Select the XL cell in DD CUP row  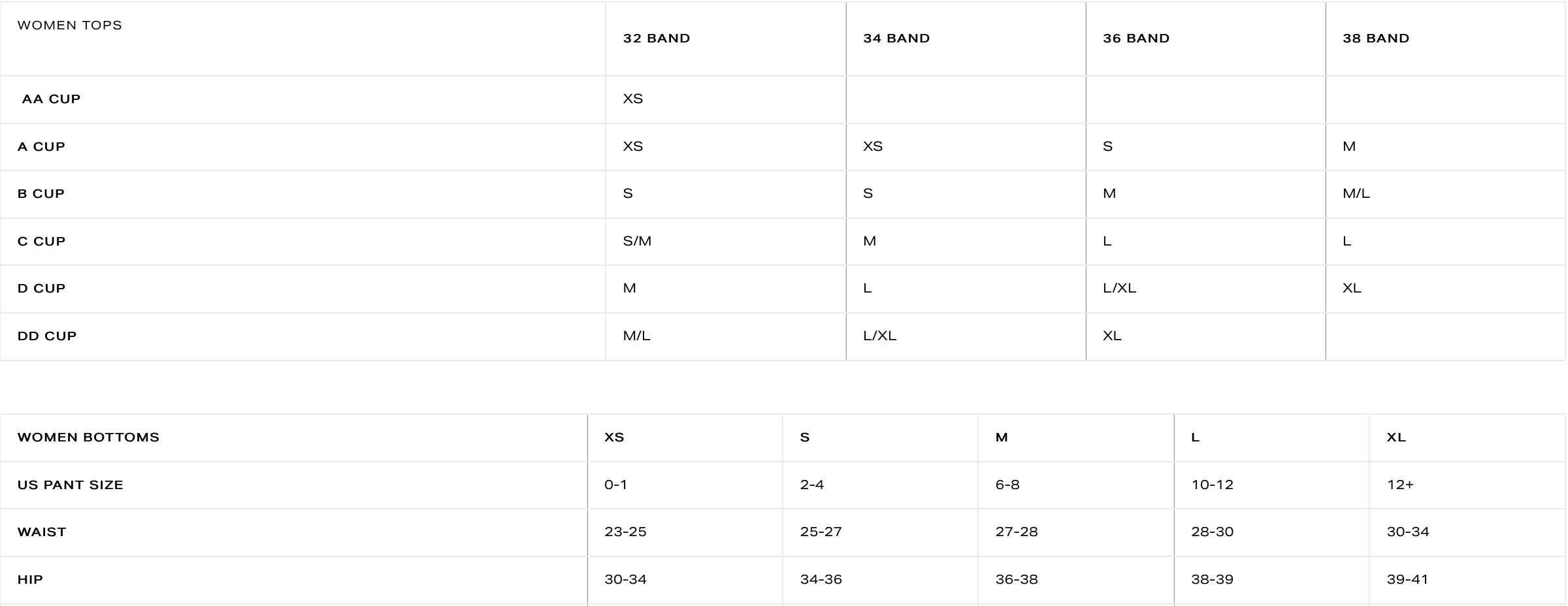click(x=1112, y=336)
